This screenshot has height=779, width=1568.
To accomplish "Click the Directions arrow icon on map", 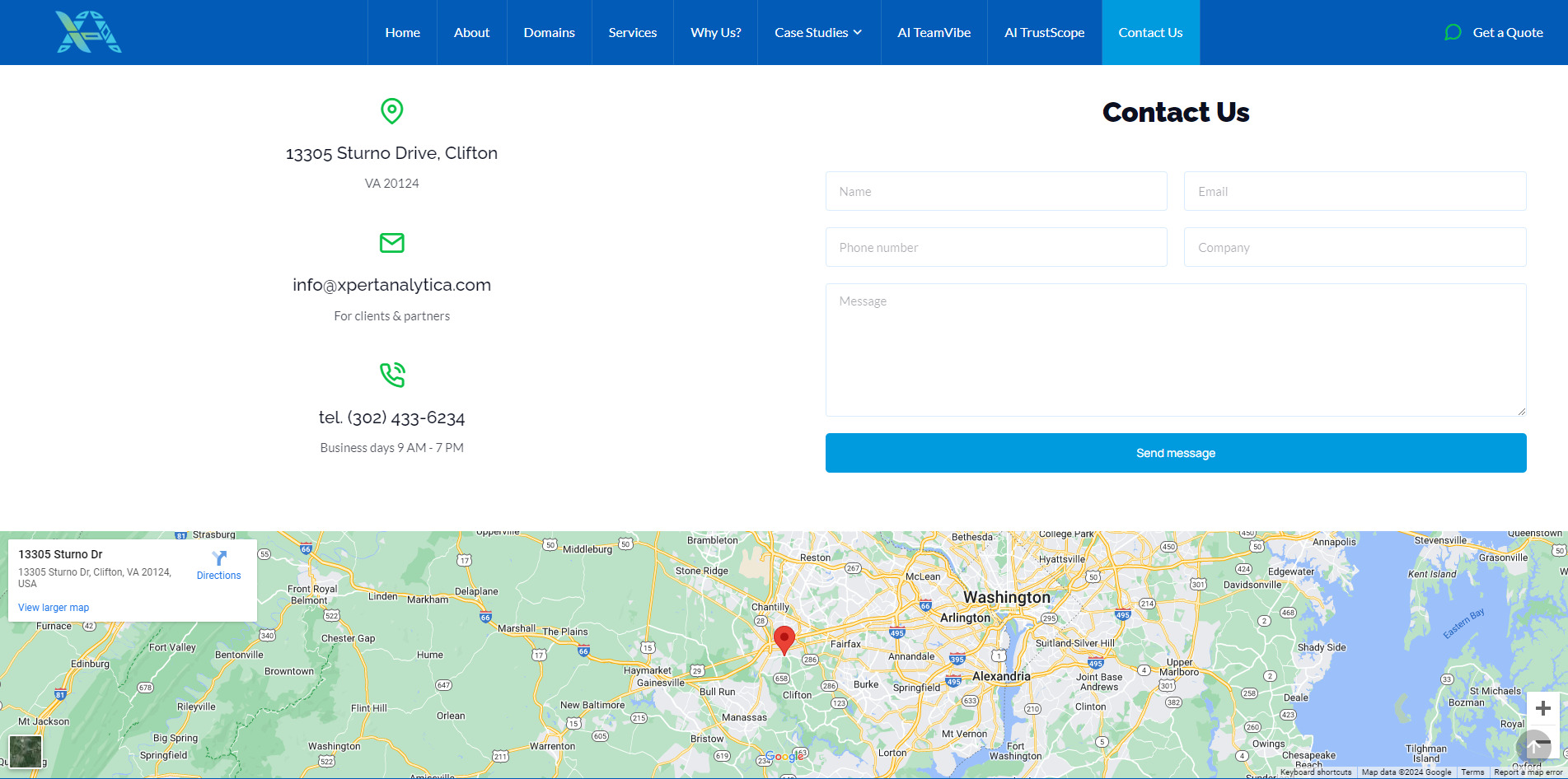I will pos(219,558).
